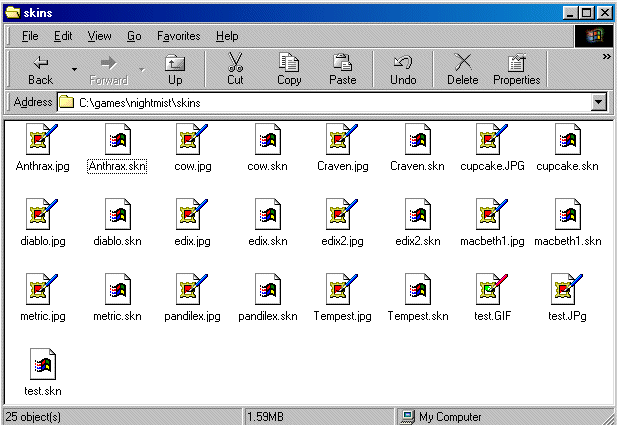Viewport: 617px width, 425px height.
Task: Click into the Address path field
Action: click(320, 102)
